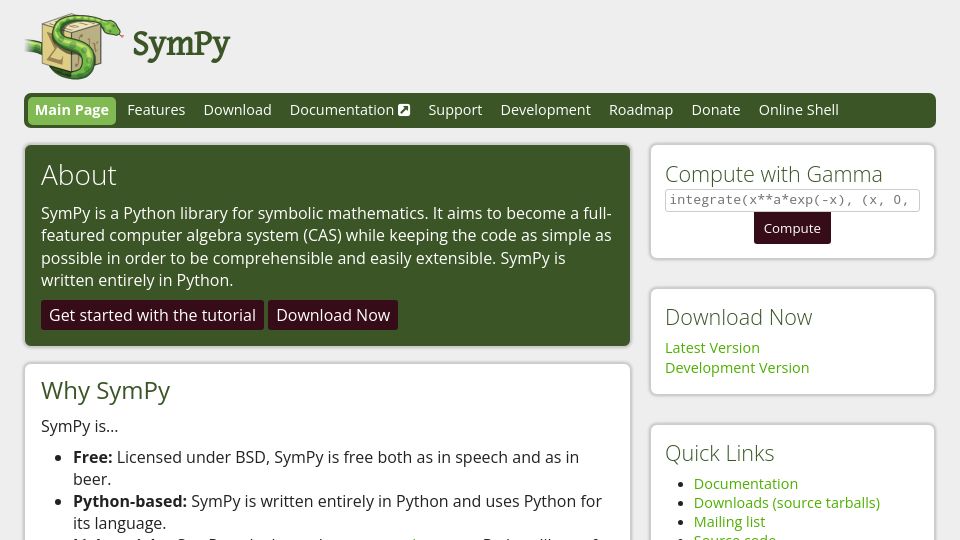This screenshot has height=540, width=960.
Task: Open the Development nav item
Action: (546, 110)
